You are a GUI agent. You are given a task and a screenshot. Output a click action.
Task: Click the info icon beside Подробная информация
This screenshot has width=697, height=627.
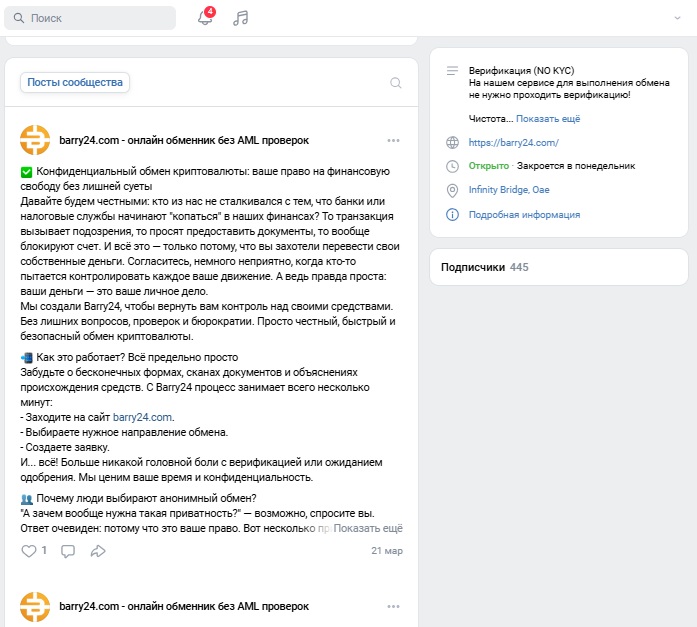click(452, 215)
